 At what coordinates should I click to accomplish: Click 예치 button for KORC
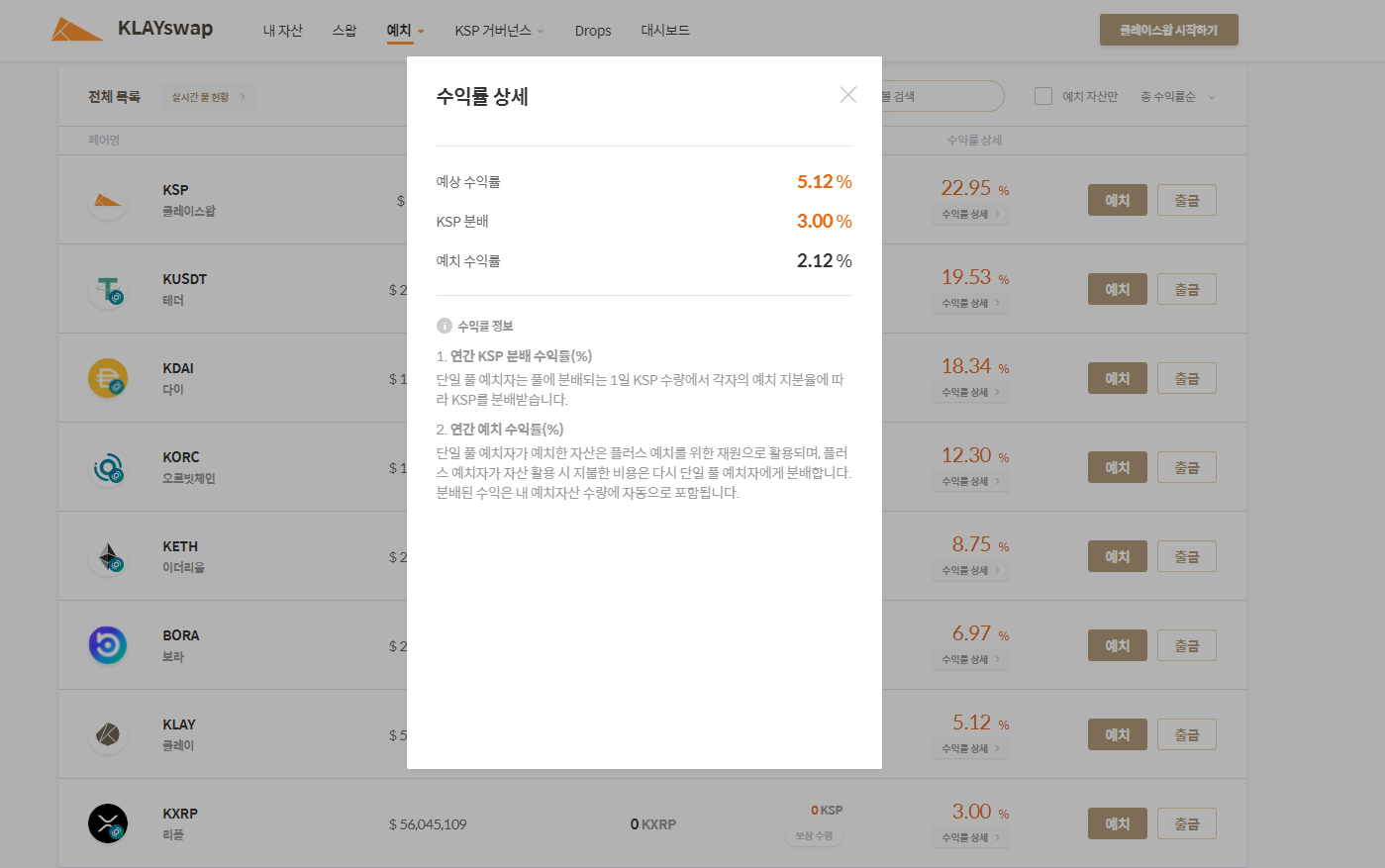click(1118, 467)
